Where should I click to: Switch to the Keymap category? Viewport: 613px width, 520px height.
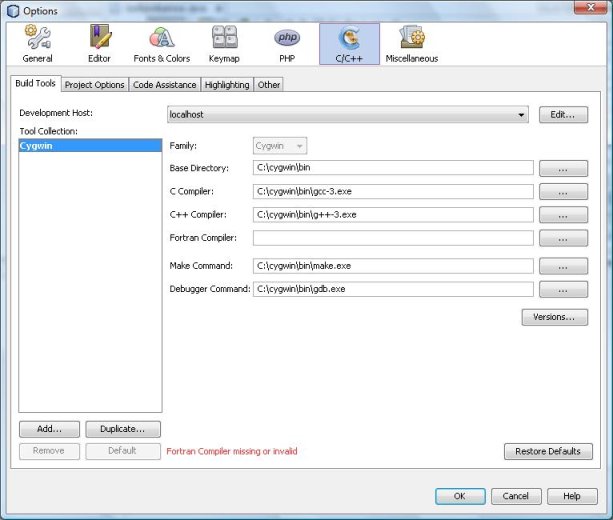(x=224, y=44)
